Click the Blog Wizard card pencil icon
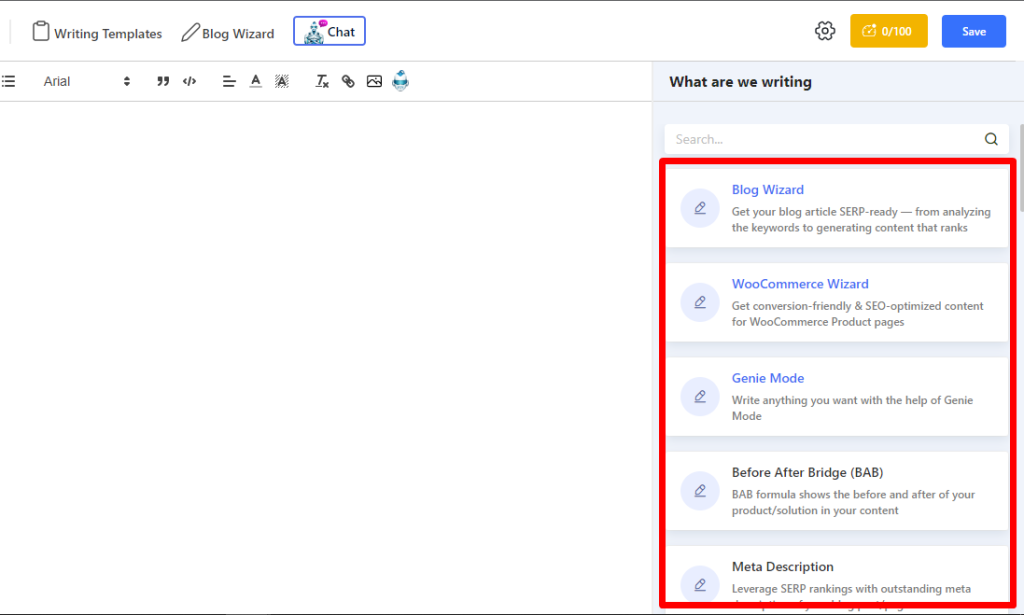 pyautogui.click(x=700, y=208)
